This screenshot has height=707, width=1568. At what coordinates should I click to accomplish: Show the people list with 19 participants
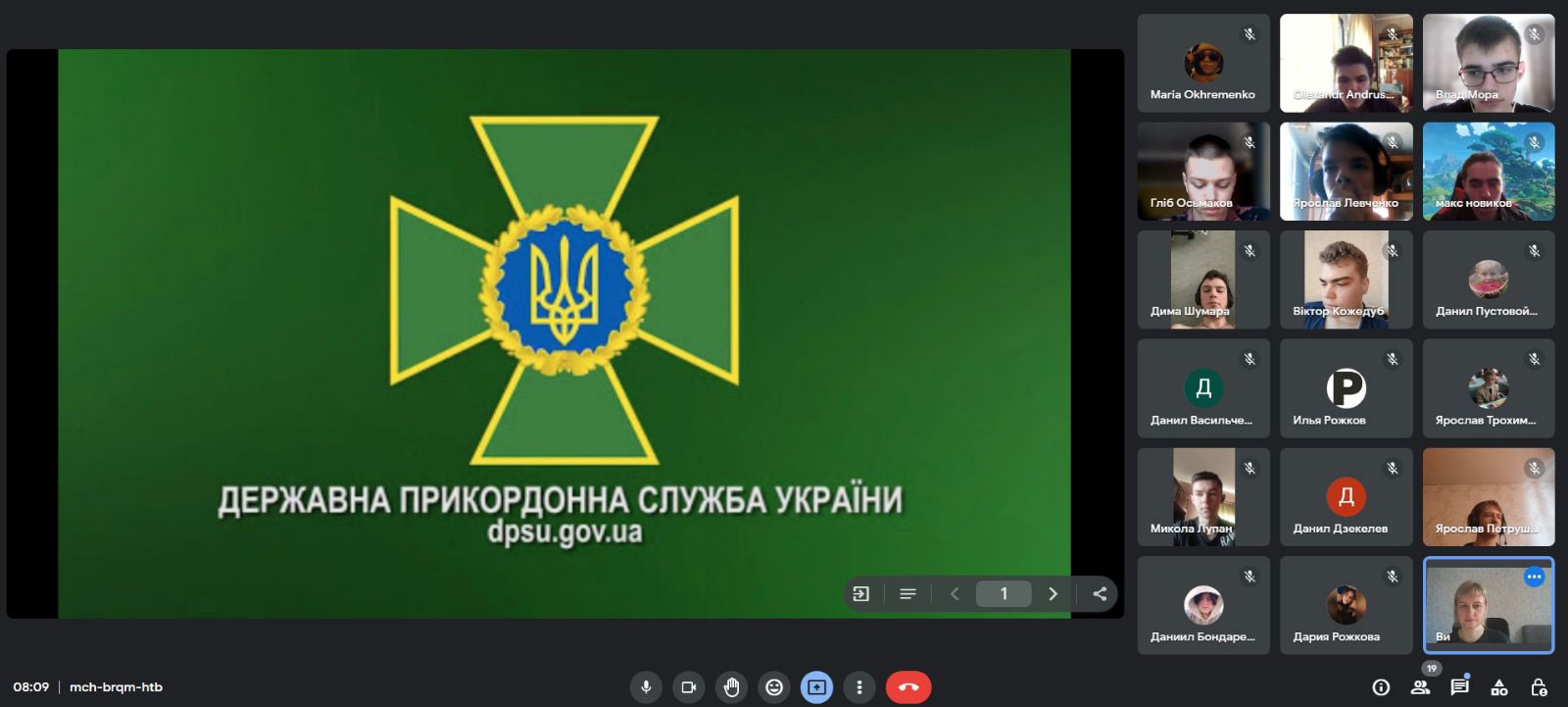point(1420,687)
